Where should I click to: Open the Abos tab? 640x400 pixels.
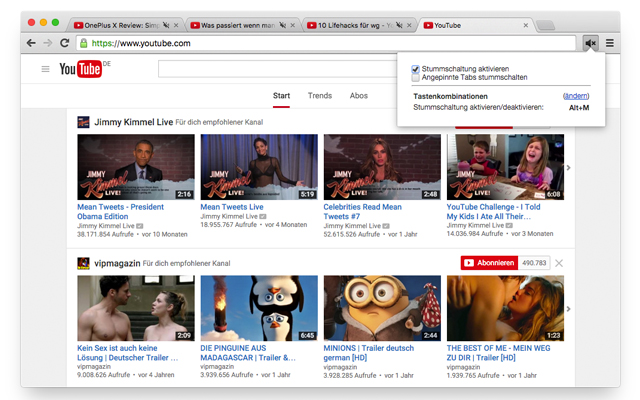[358, 96]
